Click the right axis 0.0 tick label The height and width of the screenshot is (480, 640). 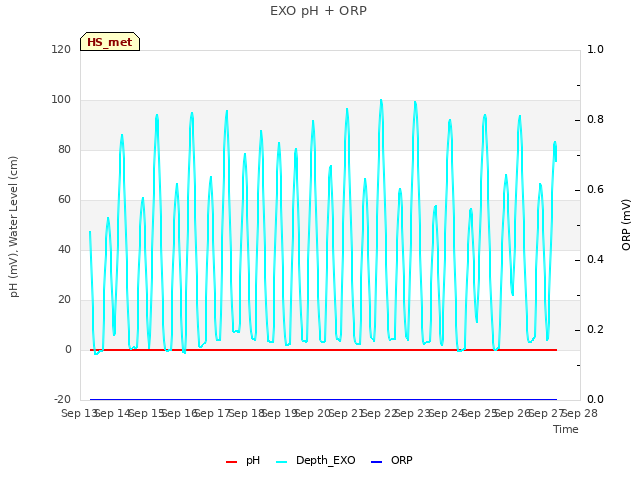coord(595,399)
